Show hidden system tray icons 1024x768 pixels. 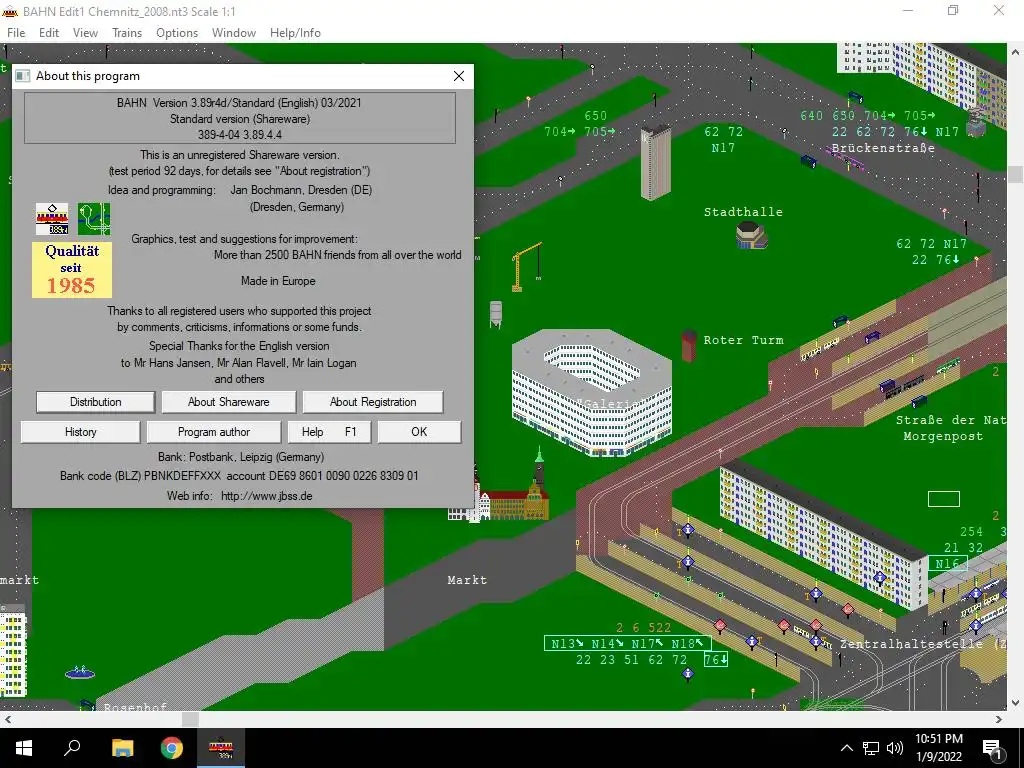[x=846, y=748]
